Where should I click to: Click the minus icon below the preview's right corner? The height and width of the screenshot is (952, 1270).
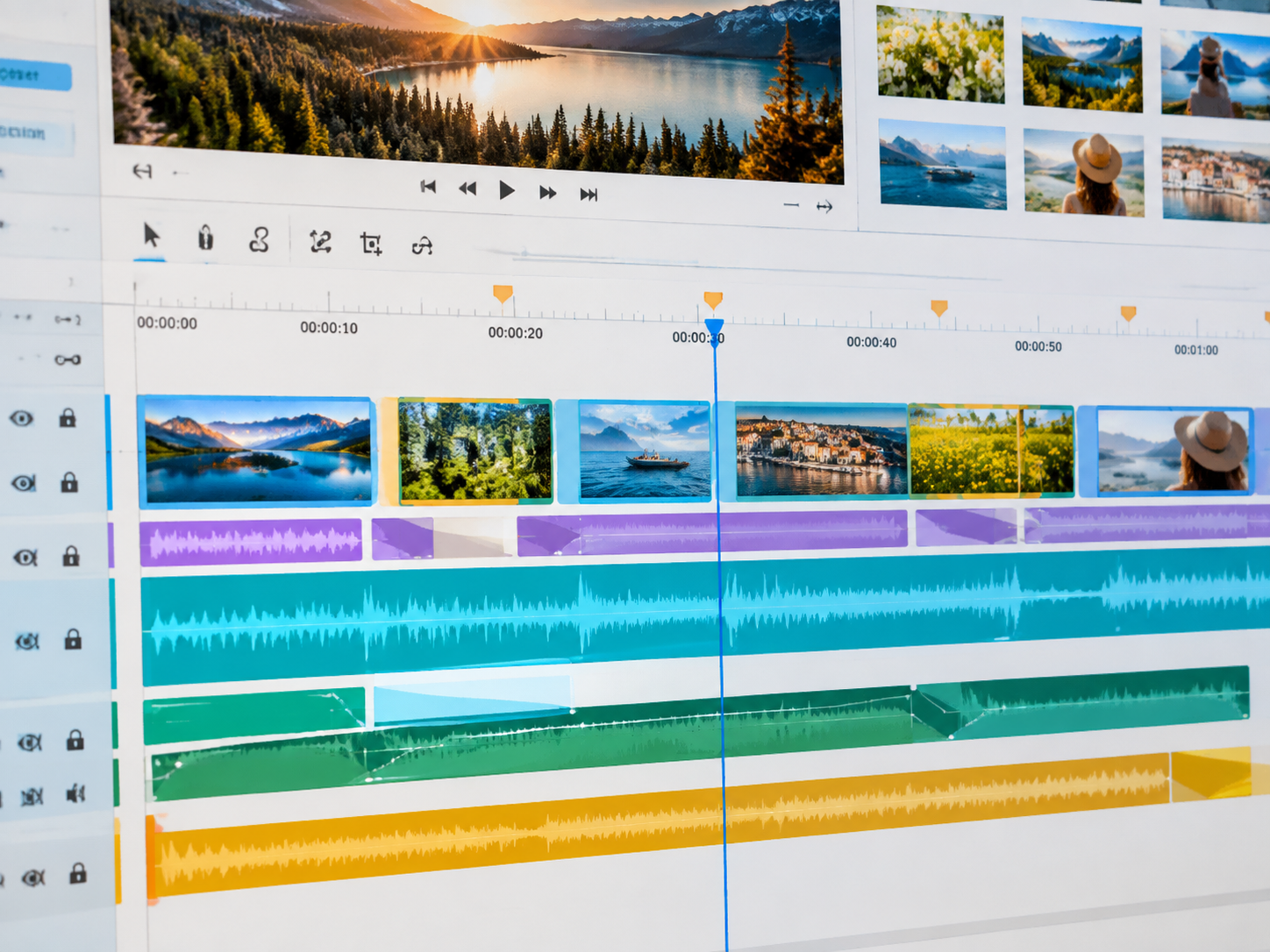(x=791, y=205)
